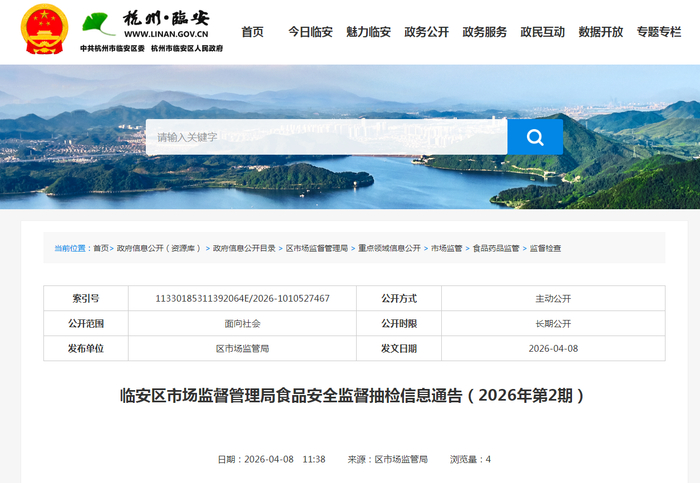
Task: Click the 首页 breadcrumb link
Action: click(x=101, y=248)
